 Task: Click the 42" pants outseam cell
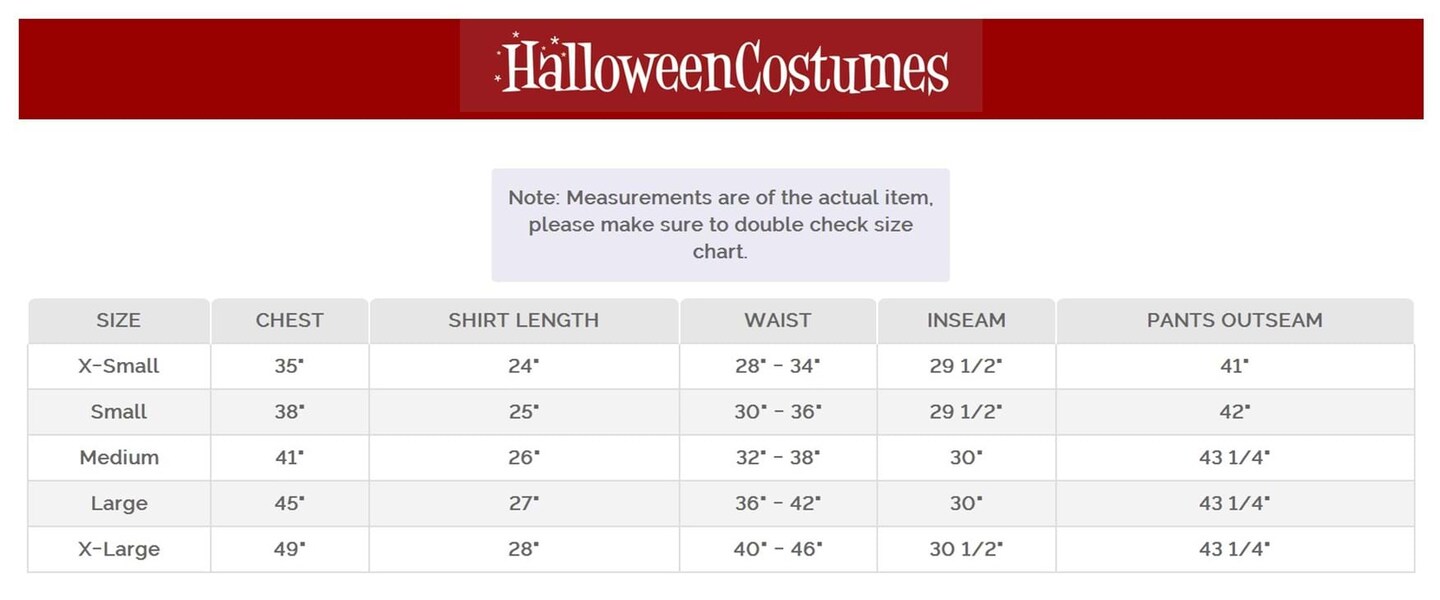tap(1234, 412)
